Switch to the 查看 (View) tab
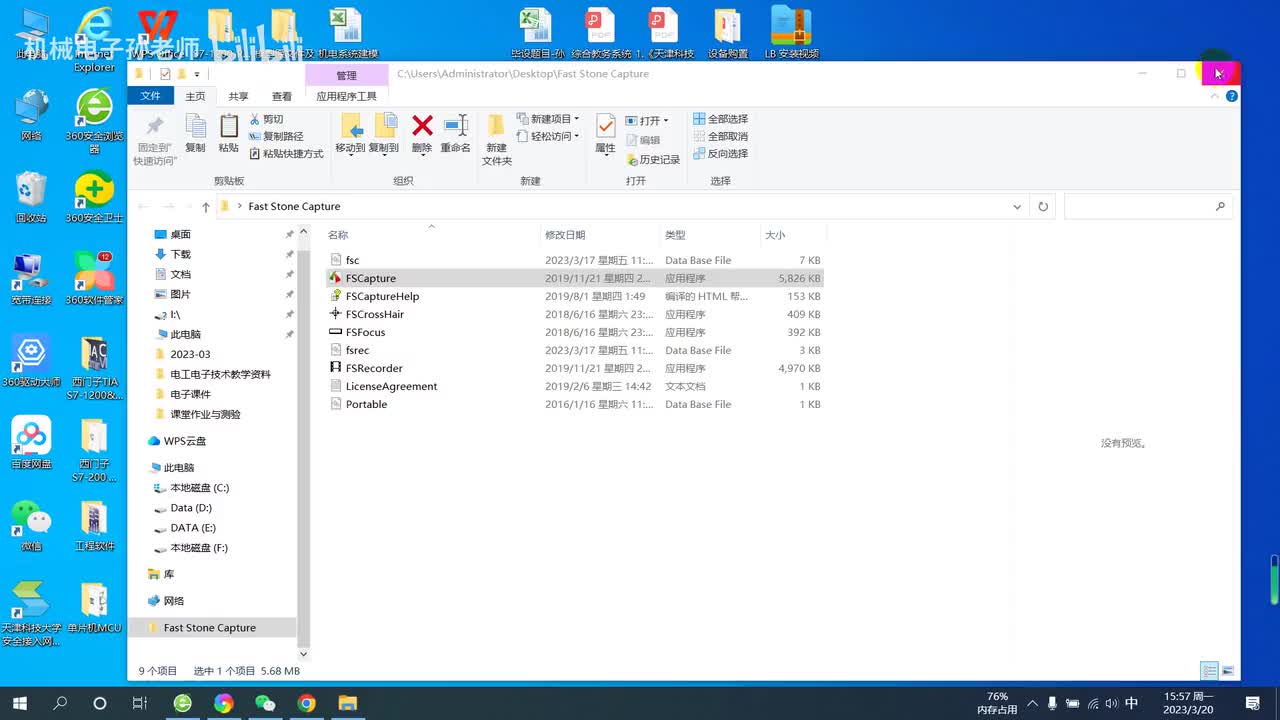 [282, 96]
